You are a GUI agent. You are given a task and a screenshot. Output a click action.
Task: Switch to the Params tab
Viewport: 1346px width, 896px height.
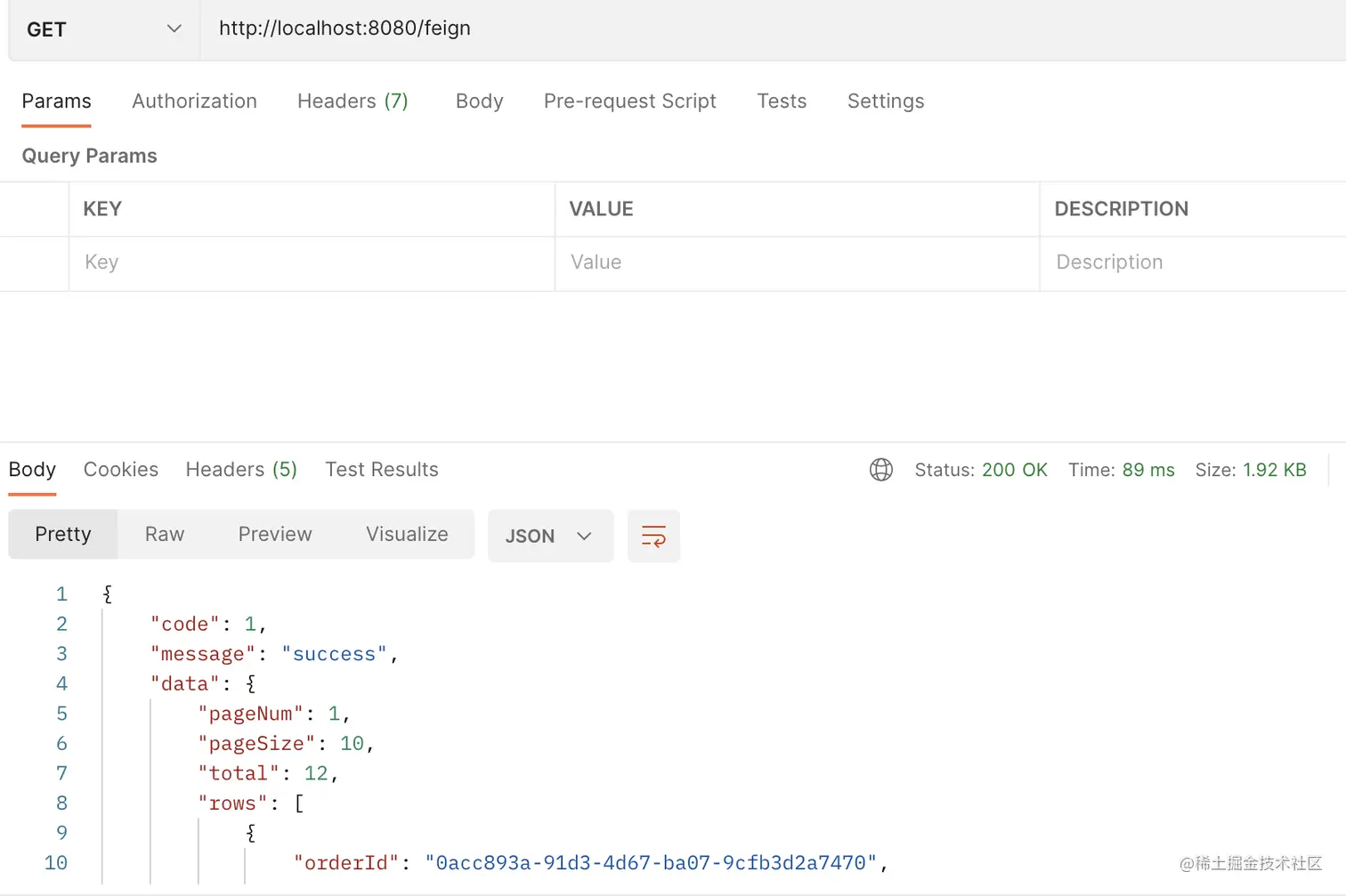(x=56, y=101)
